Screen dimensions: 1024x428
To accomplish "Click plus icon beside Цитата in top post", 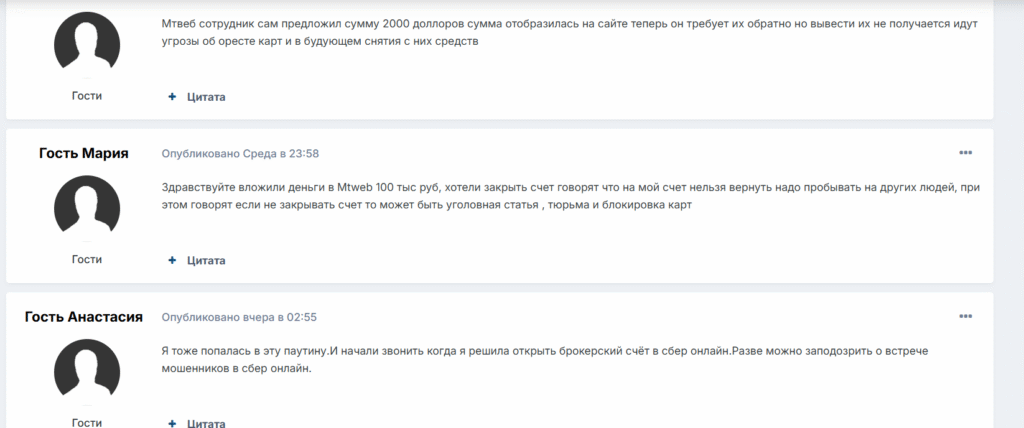I will click(x=172, y=97).
